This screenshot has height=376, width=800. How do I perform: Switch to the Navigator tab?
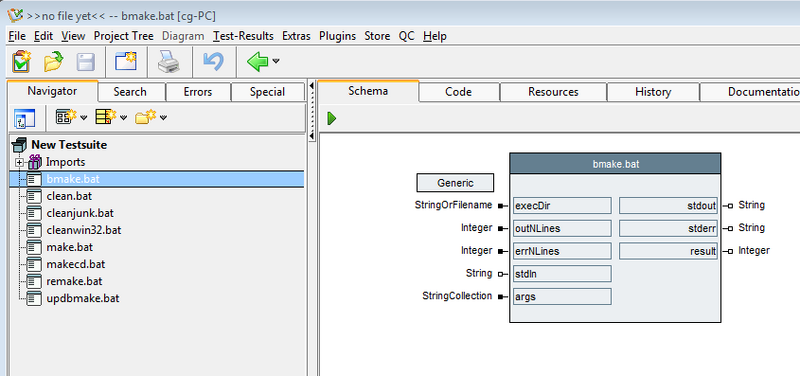tap(52, 91)
